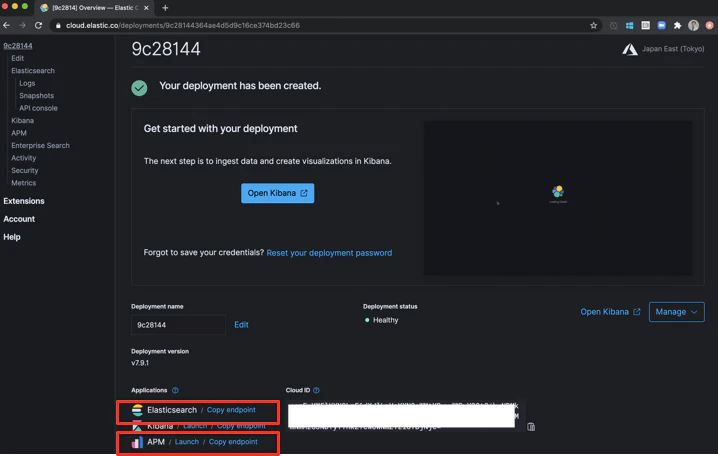The height and width of the screenshot is (456, 718).
Task: Select the v7.9.1 deployment version text
Action: 140,363
